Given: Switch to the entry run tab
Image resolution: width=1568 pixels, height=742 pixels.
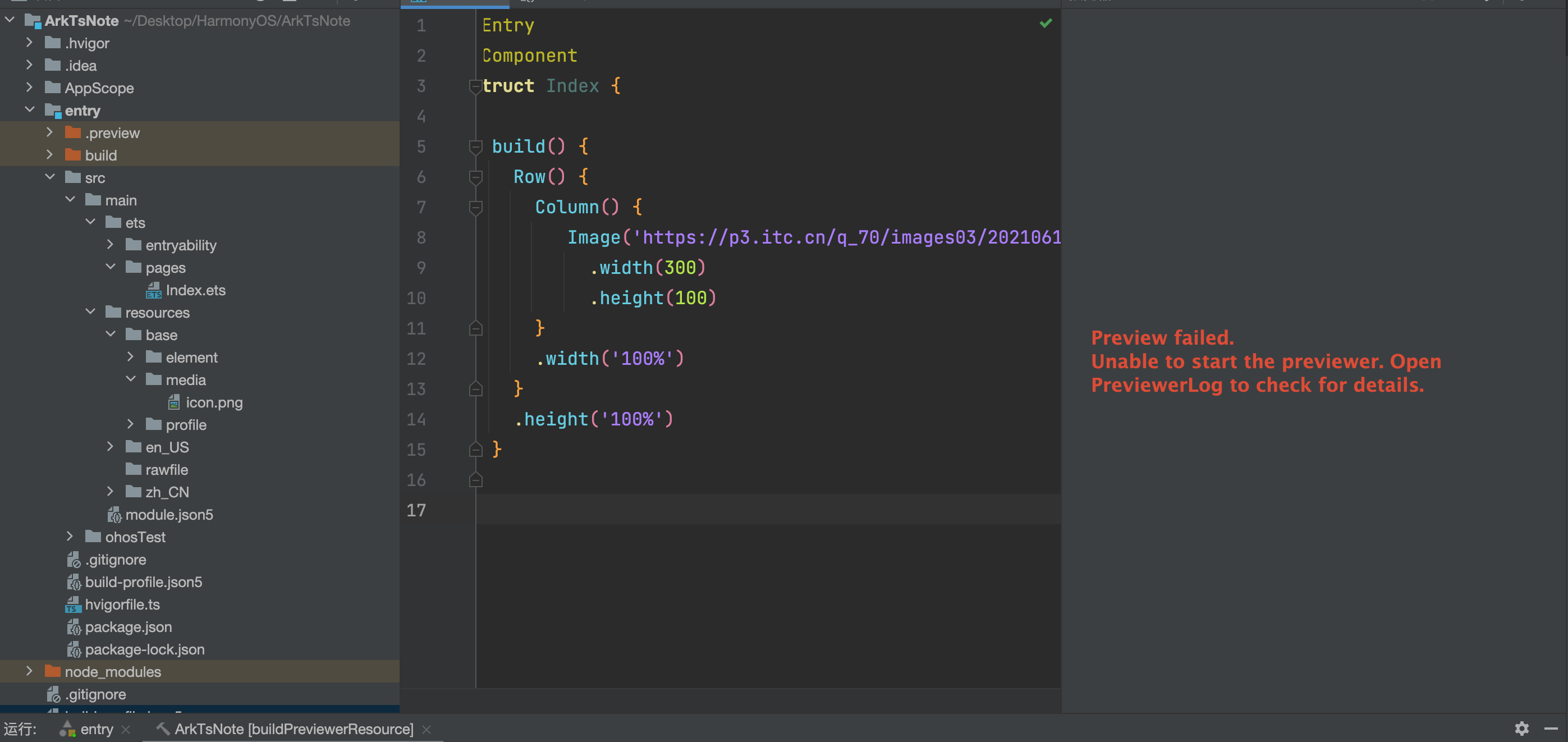Looking at the screenshot, I should [96, 729].
